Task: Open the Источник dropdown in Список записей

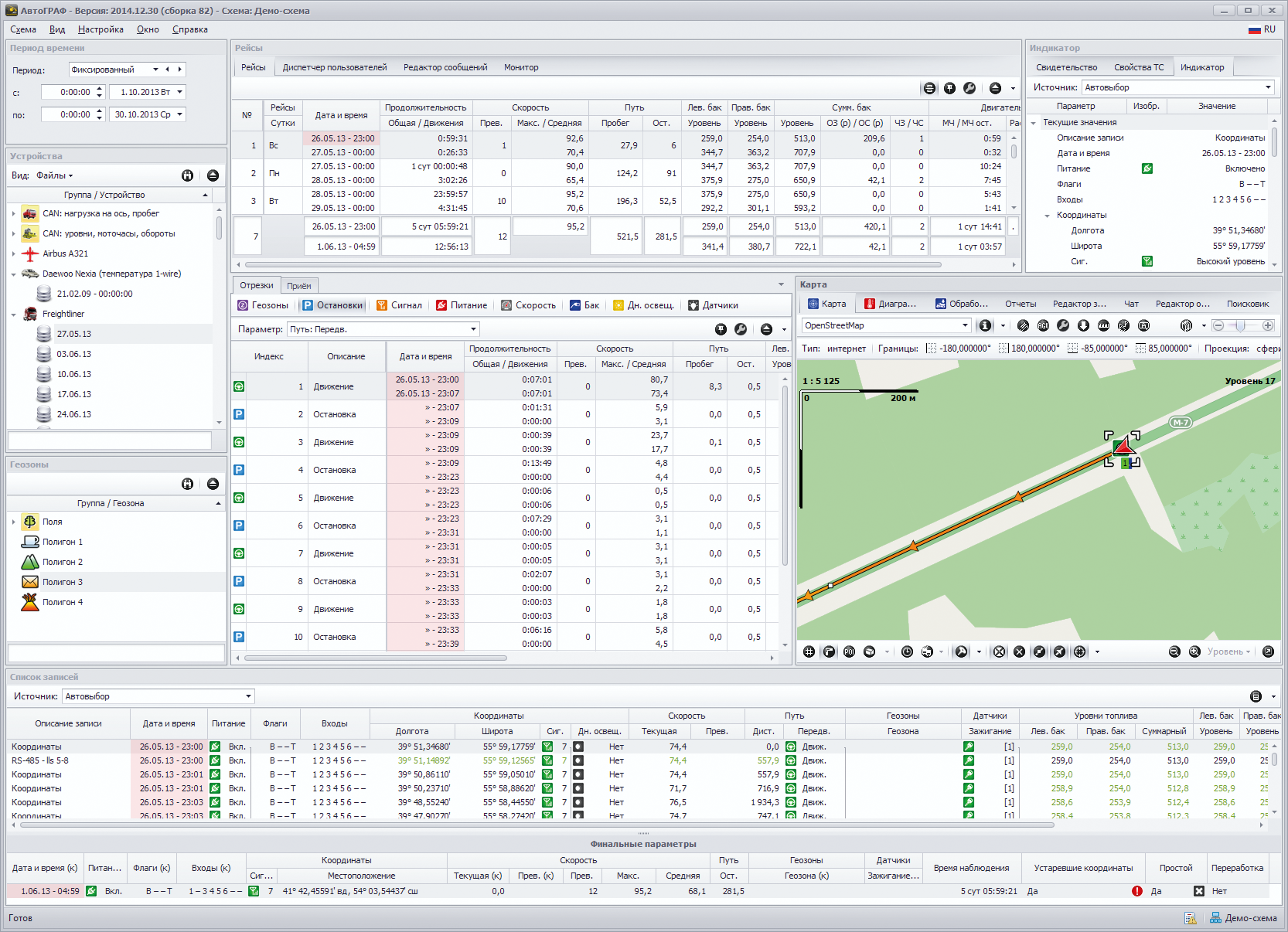Action: coord(248,696)
